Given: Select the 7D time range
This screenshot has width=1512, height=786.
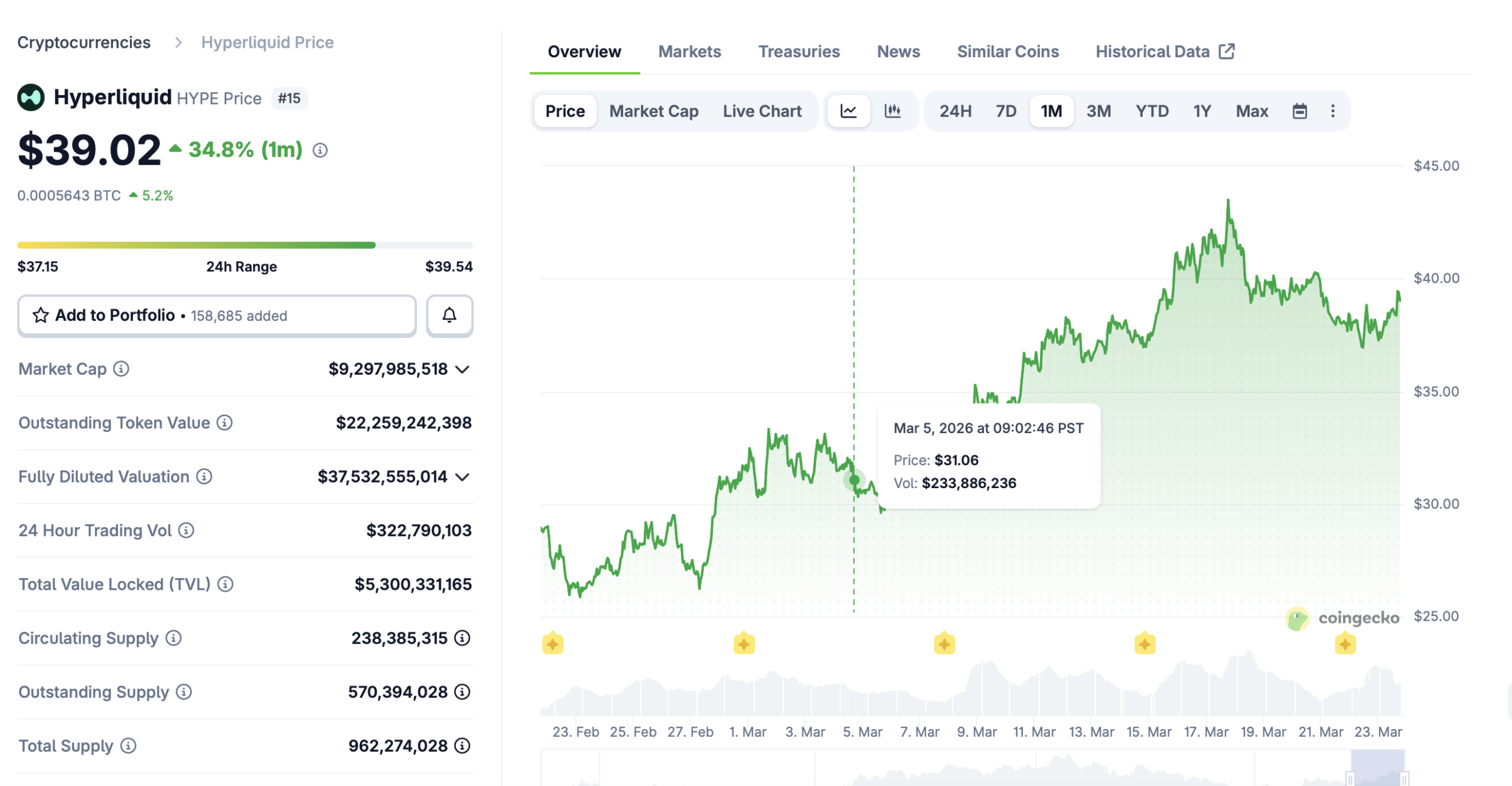Looking at the screenshot, I should 1005,111.
